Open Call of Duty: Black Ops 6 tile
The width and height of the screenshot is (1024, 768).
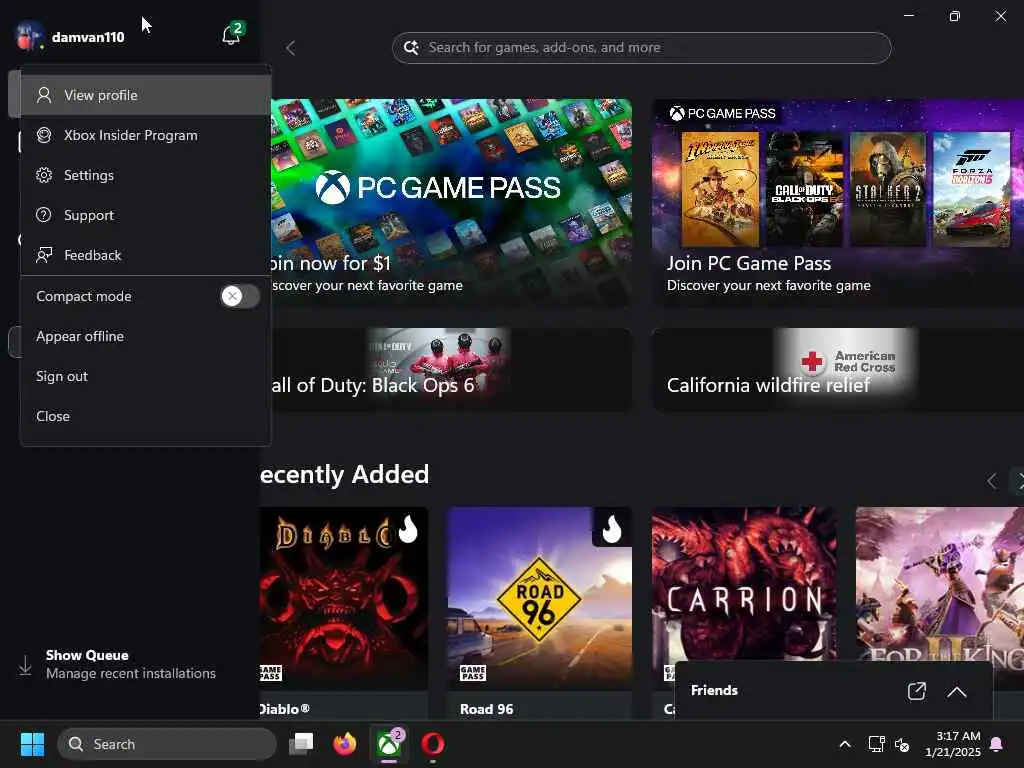click(x=451, y=370)
